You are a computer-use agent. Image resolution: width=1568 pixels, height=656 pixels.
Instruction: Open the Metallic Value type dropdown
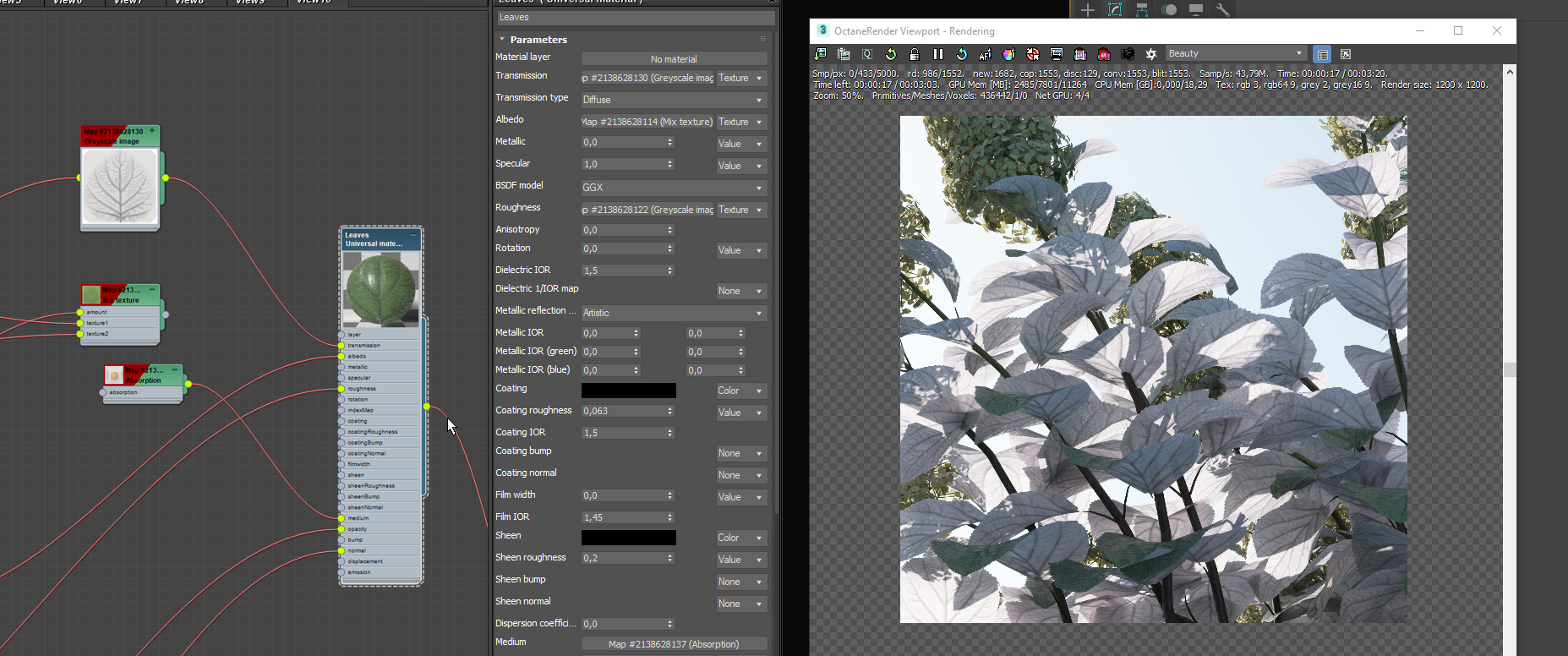point(741,144)
